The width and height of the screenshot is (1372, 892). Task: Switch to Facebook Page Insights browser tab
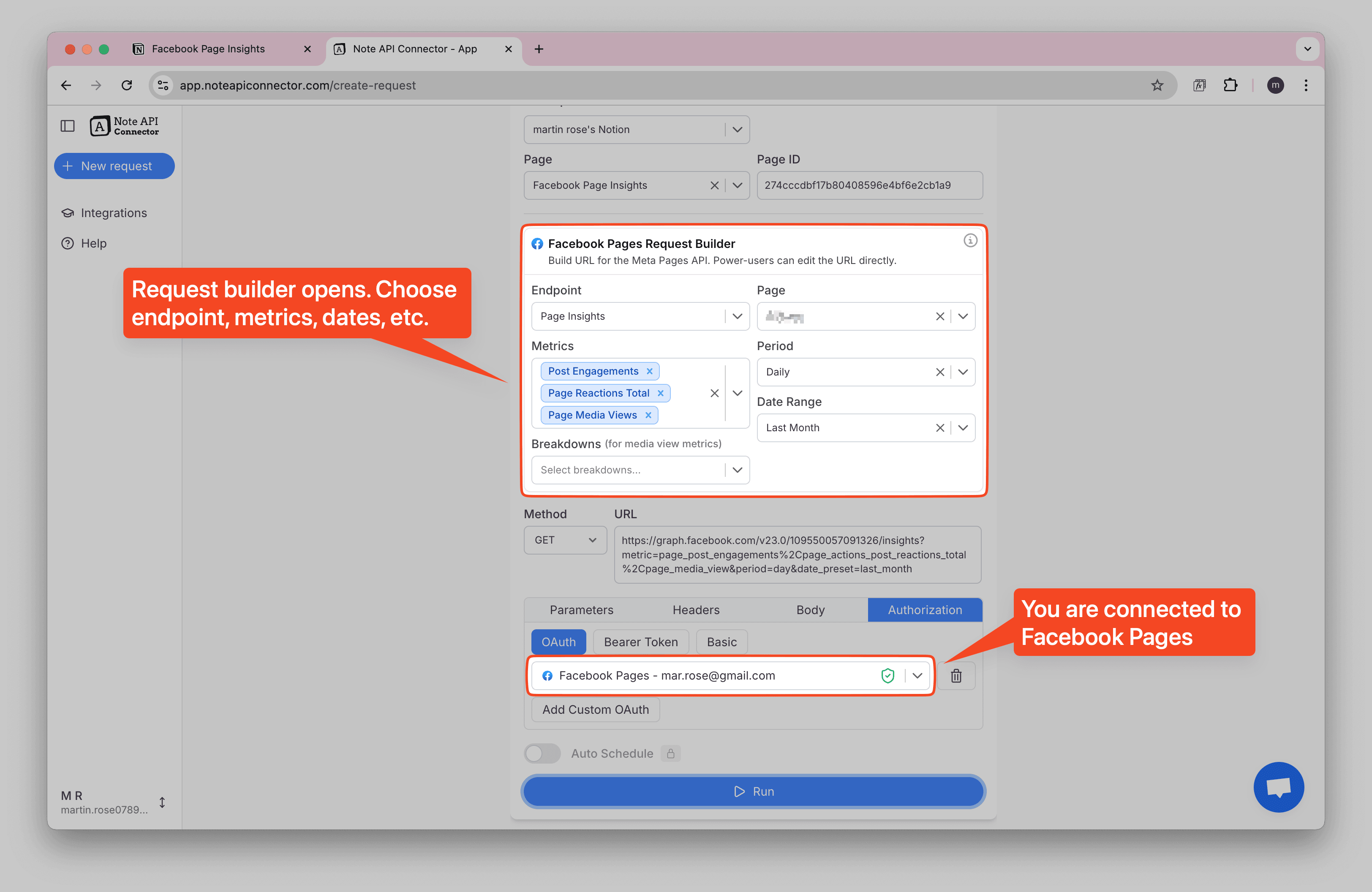(x=208, y=49)
